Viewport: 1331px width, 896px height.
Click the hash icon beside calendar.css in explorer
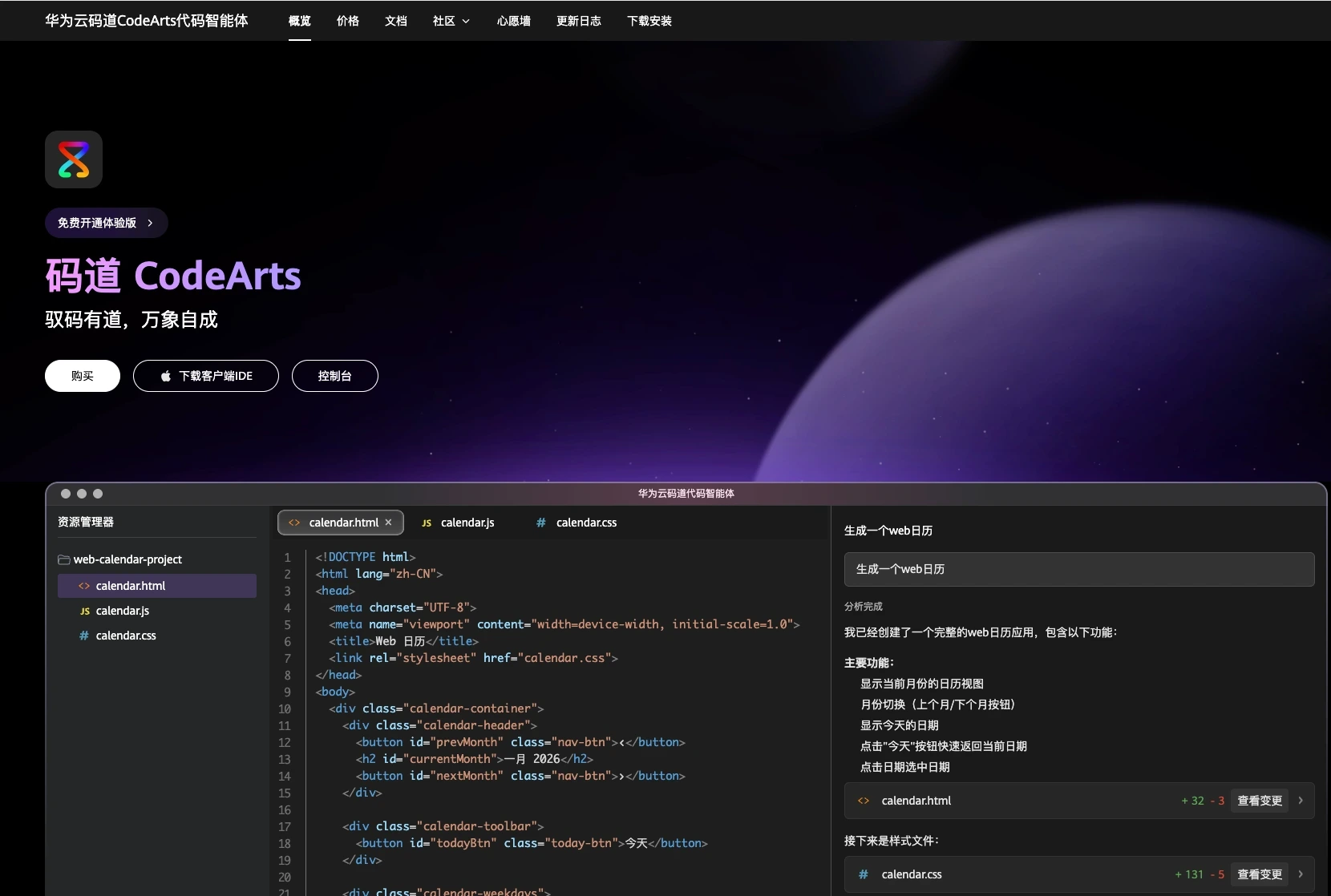coord(84,636)
